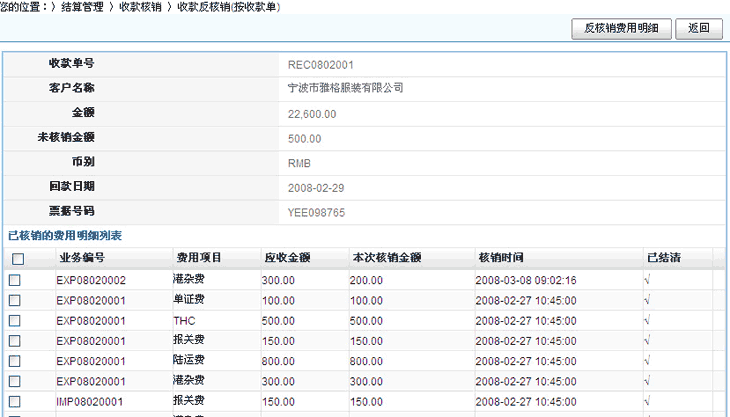Check the 陆运费 row checkbox

tap(15, 361)
